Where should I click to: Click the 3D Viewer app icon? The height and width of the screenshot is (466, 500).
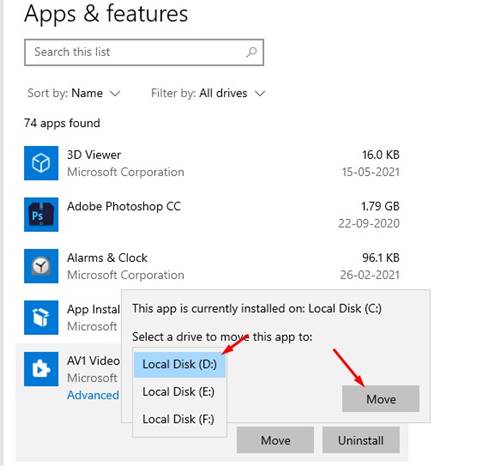tap(41, 163)
